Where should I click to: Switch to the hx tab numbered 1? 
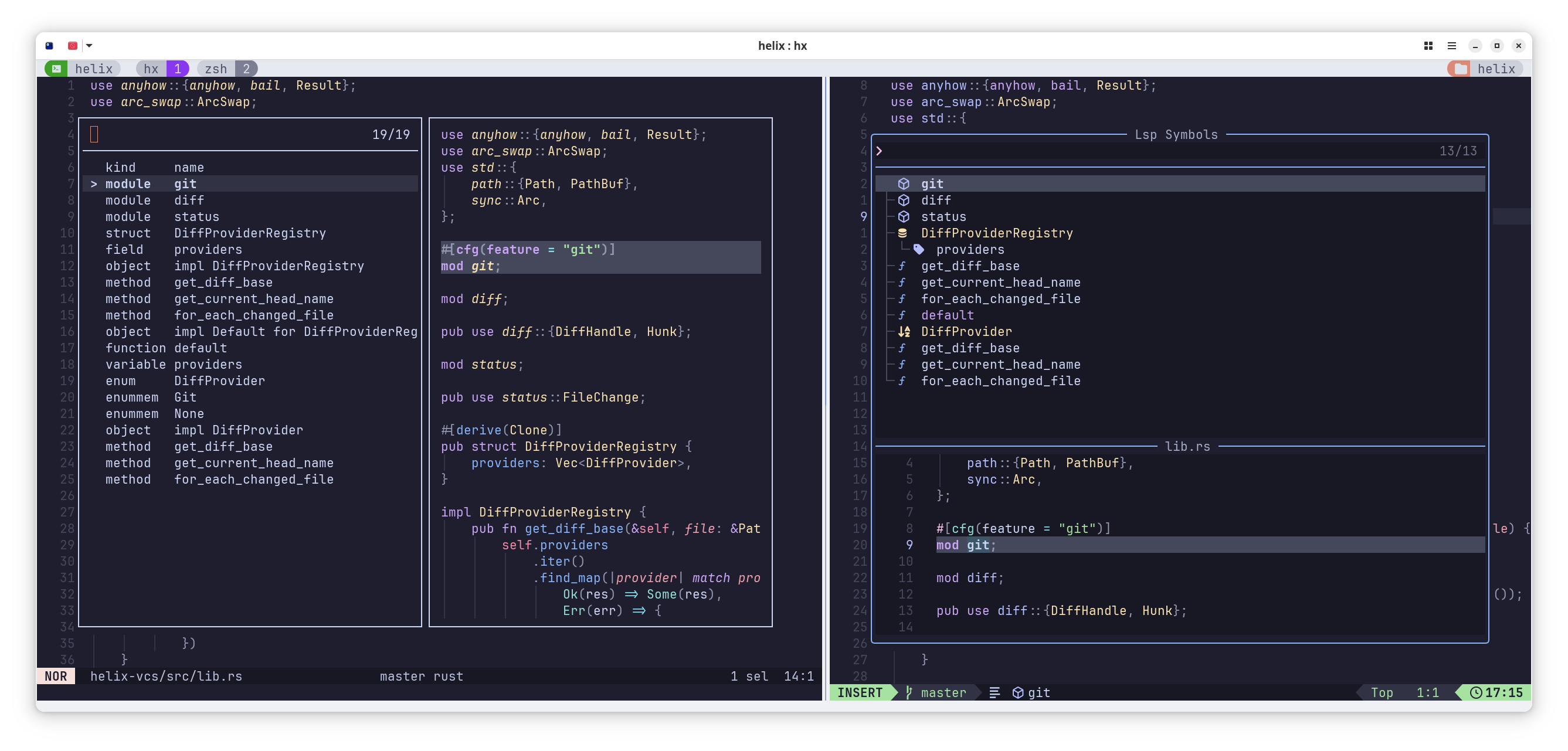coord(162,69)
